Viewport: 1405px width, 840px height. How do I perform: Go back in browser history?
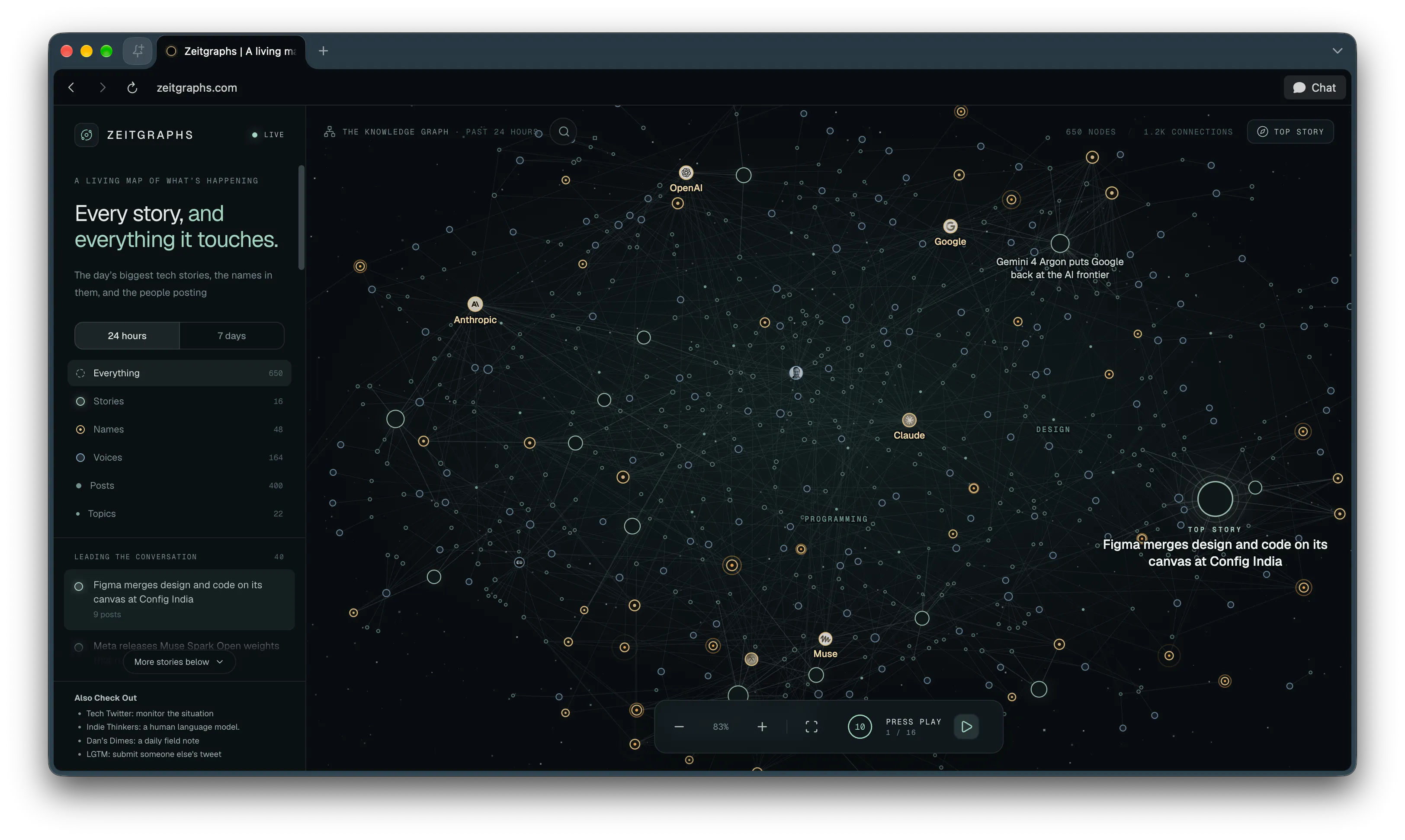(x=71, y=88)
